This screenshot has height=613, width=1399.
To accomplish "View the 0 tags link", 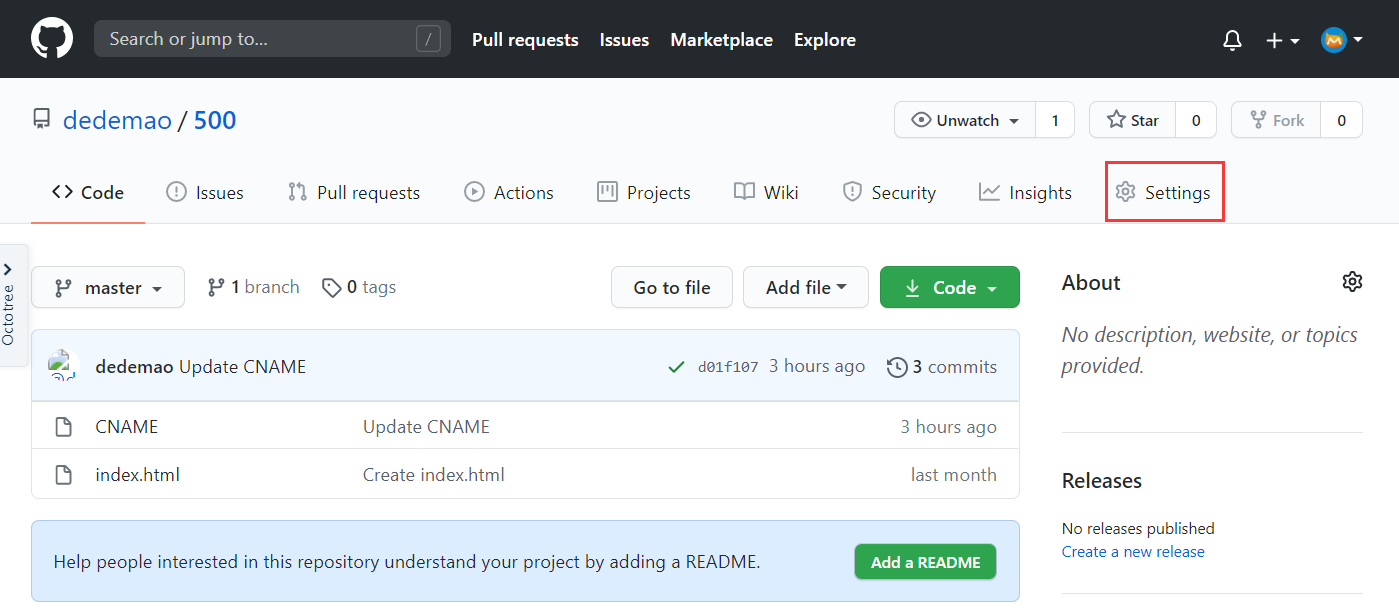I will [x=359, y=287].
